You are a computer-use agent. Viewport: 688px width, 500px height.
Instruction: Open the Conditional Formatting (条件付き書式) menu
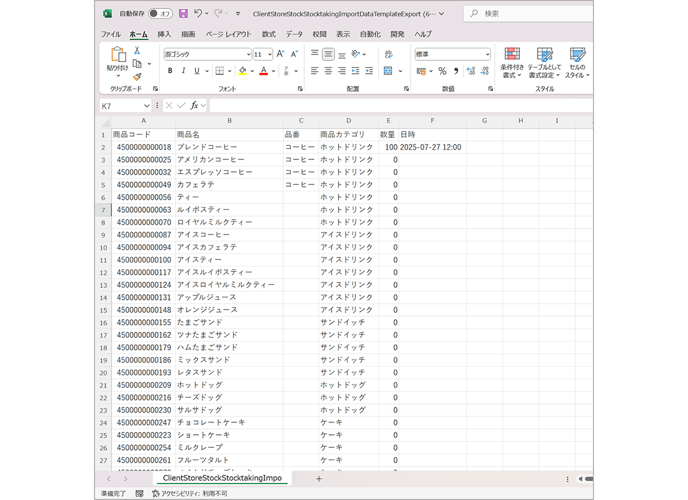coord(512,63)
